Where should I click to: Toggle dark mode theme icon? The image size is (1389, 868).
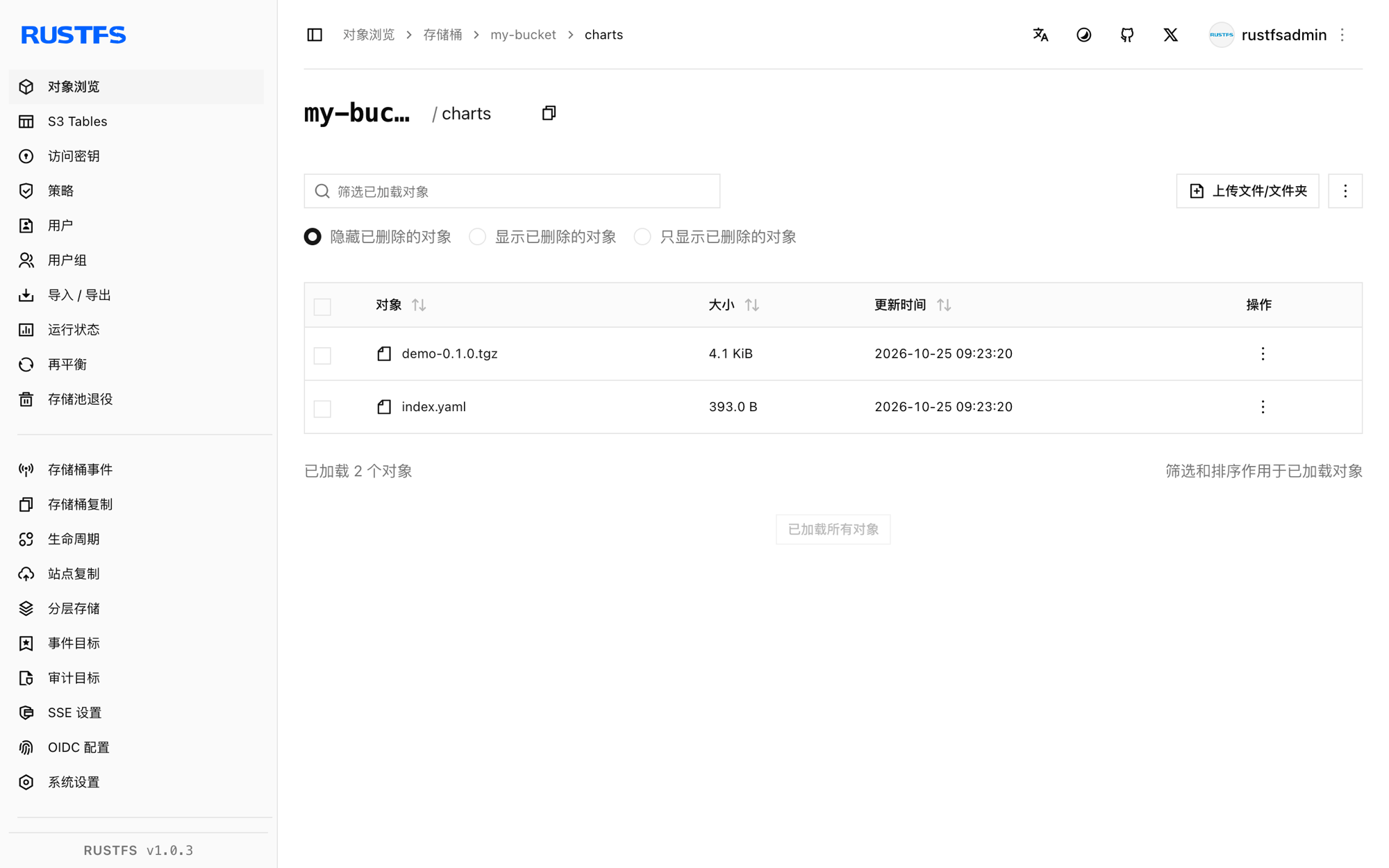tap(1083, 35)
